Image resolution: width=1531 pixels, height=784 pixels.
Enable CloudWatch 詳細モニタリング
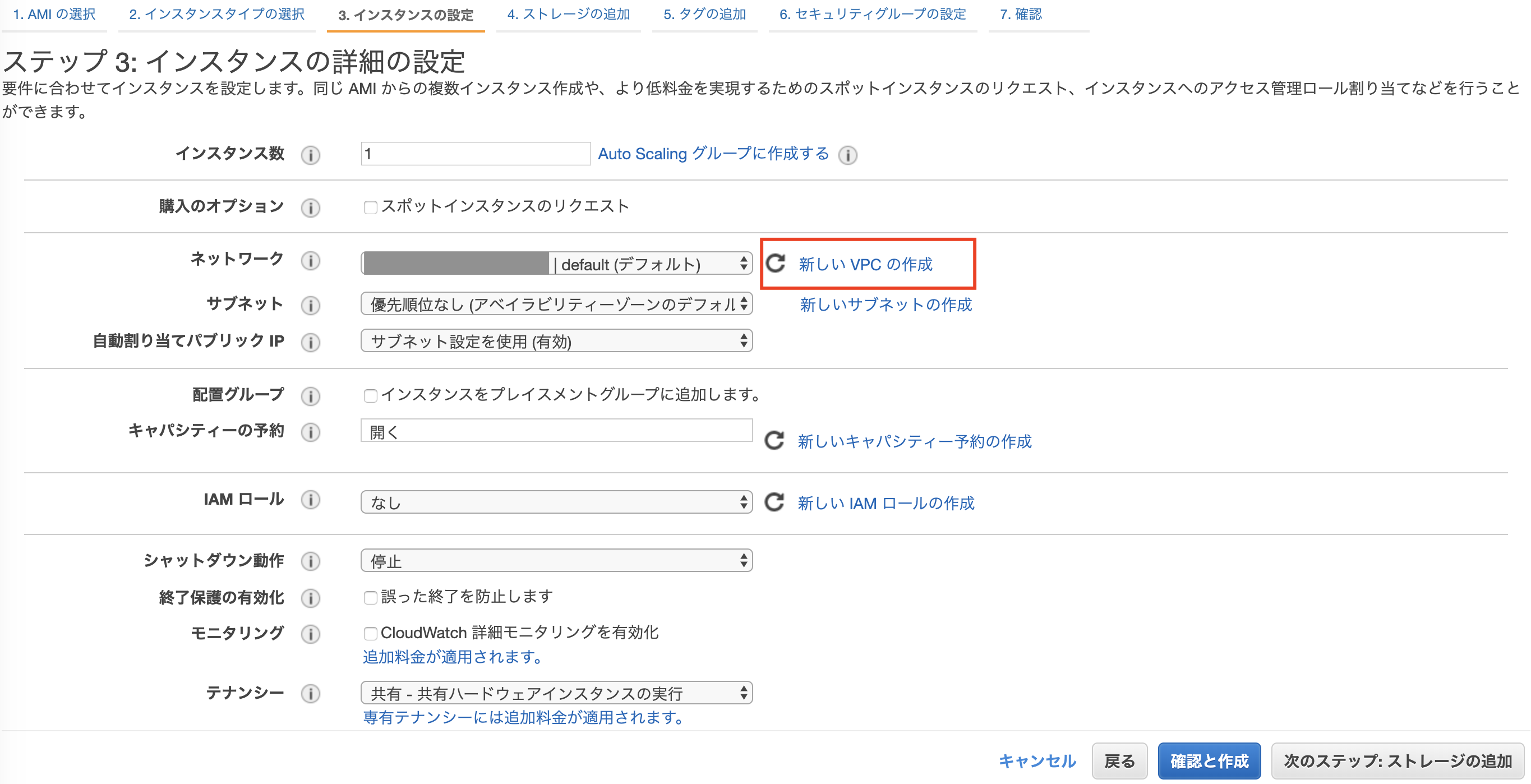(370, 634)
